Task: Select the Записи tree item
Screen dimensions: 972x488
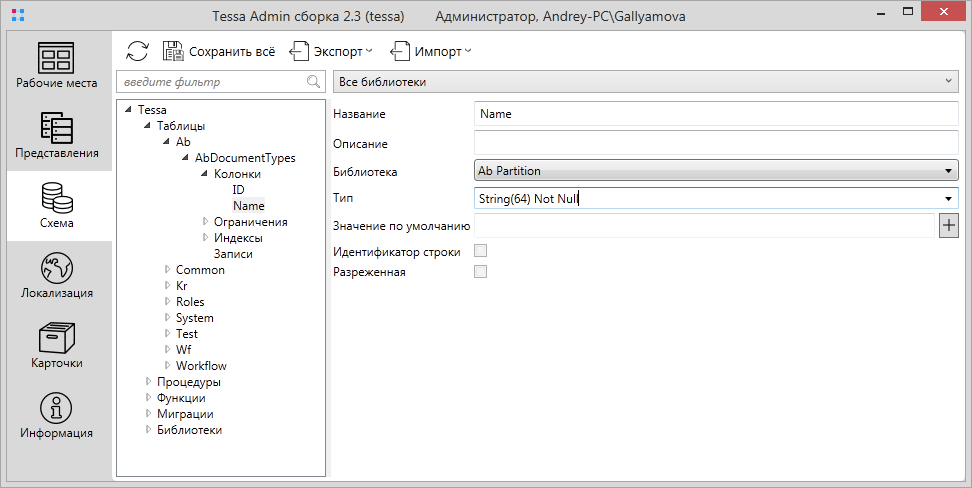Action: click(232, 254)
